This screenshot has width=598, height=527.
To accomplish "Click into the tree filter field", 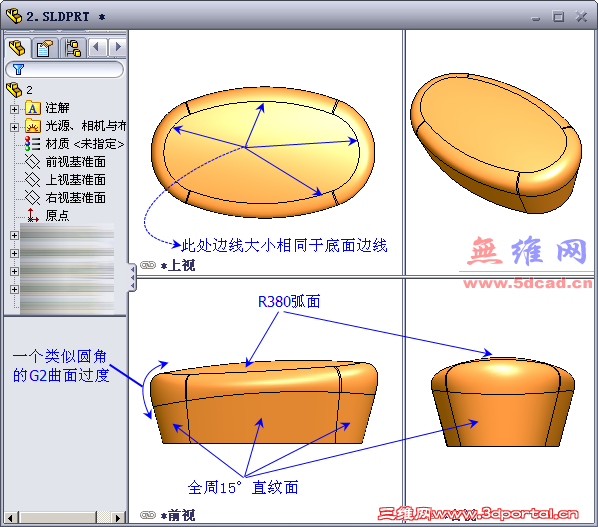I will click(65, 70).
